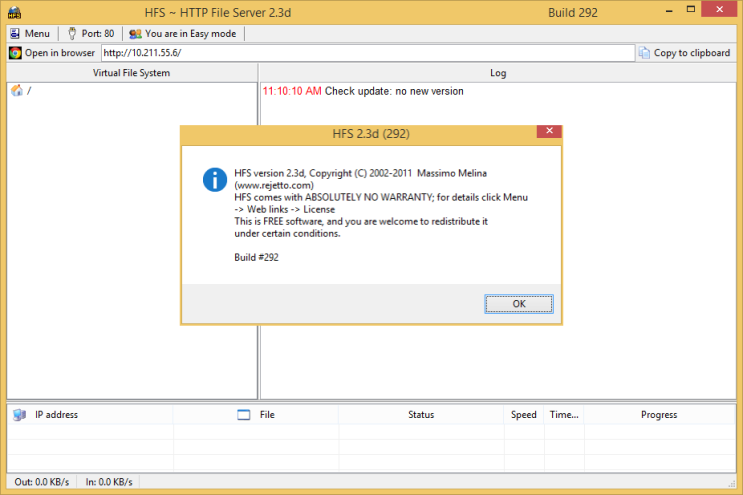Screen dimensions: 743x495
Task: Click the Status column header
Action: [x=421, y=414]
